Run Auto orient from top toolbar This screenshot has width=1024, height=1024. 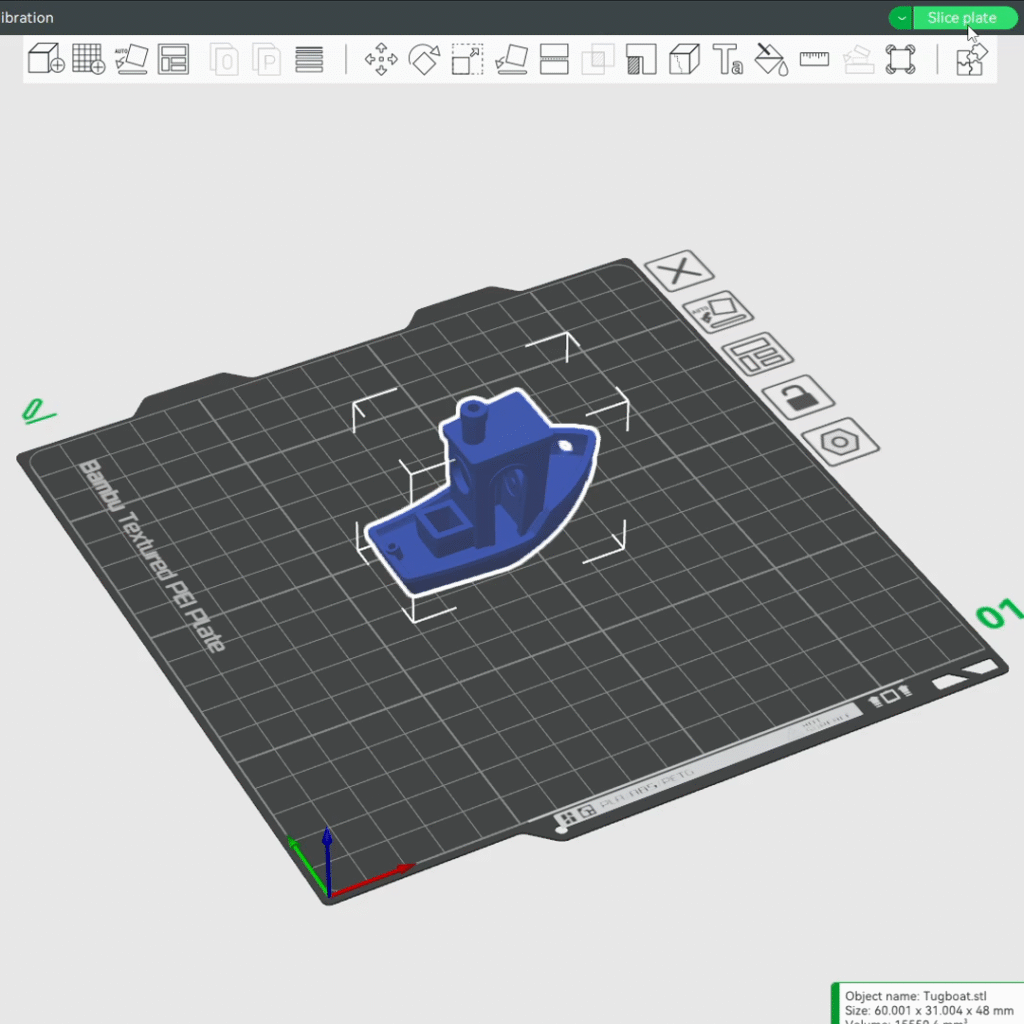pyautogui.click(x=131, y=59)
